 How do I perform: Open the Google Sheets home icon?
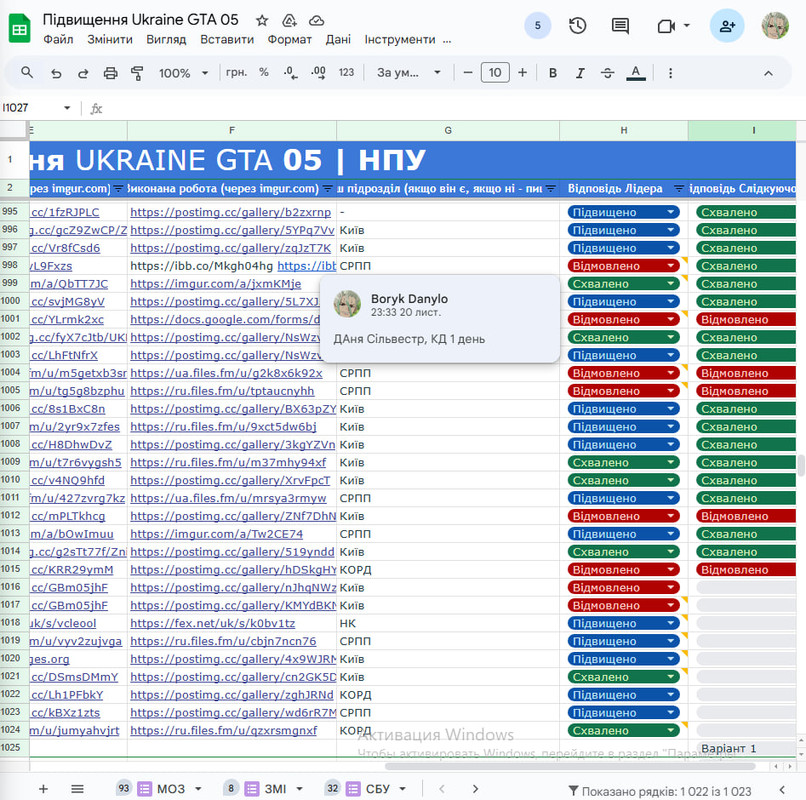point(20,28)
